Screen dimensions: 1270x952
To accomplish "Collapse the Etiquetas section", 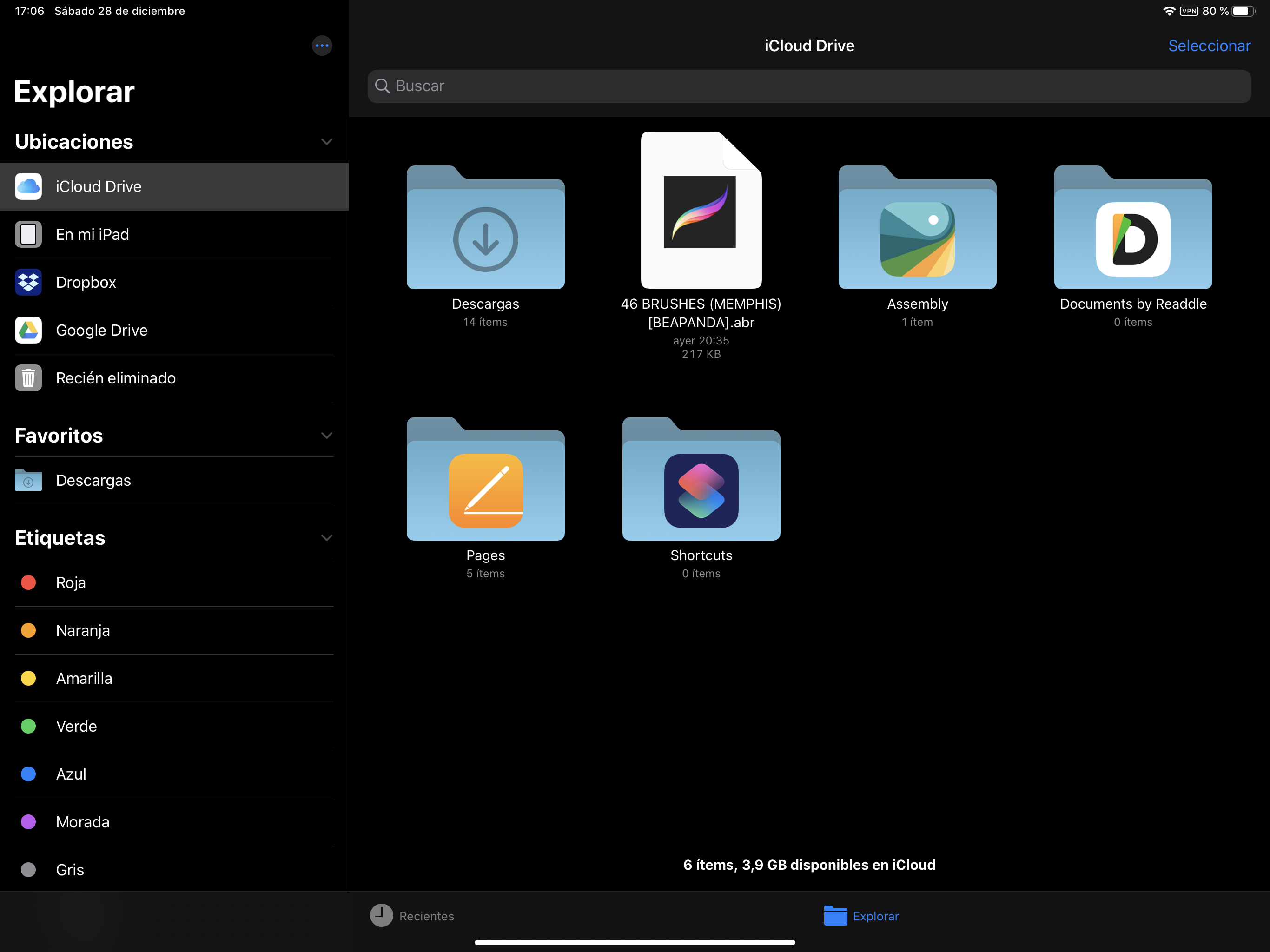I will (327, 538).
